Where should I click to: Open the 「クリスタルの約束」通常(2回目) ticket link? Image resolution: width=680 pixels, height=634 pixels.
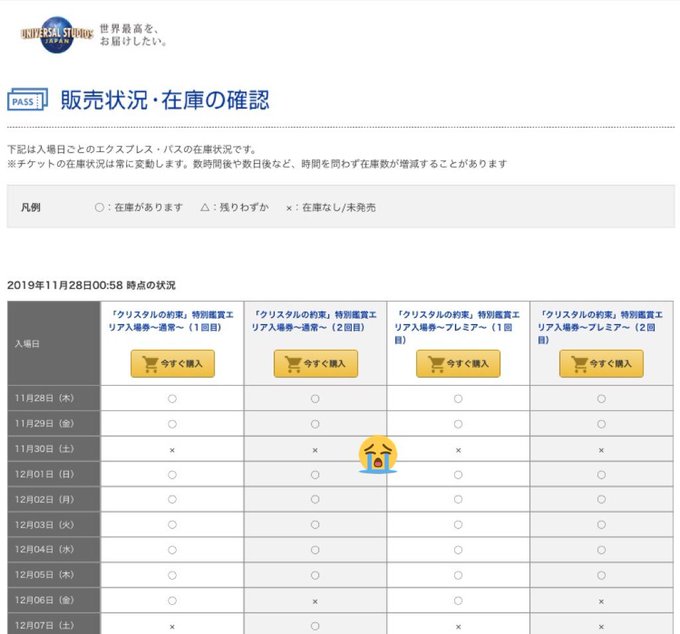point(314,321)
